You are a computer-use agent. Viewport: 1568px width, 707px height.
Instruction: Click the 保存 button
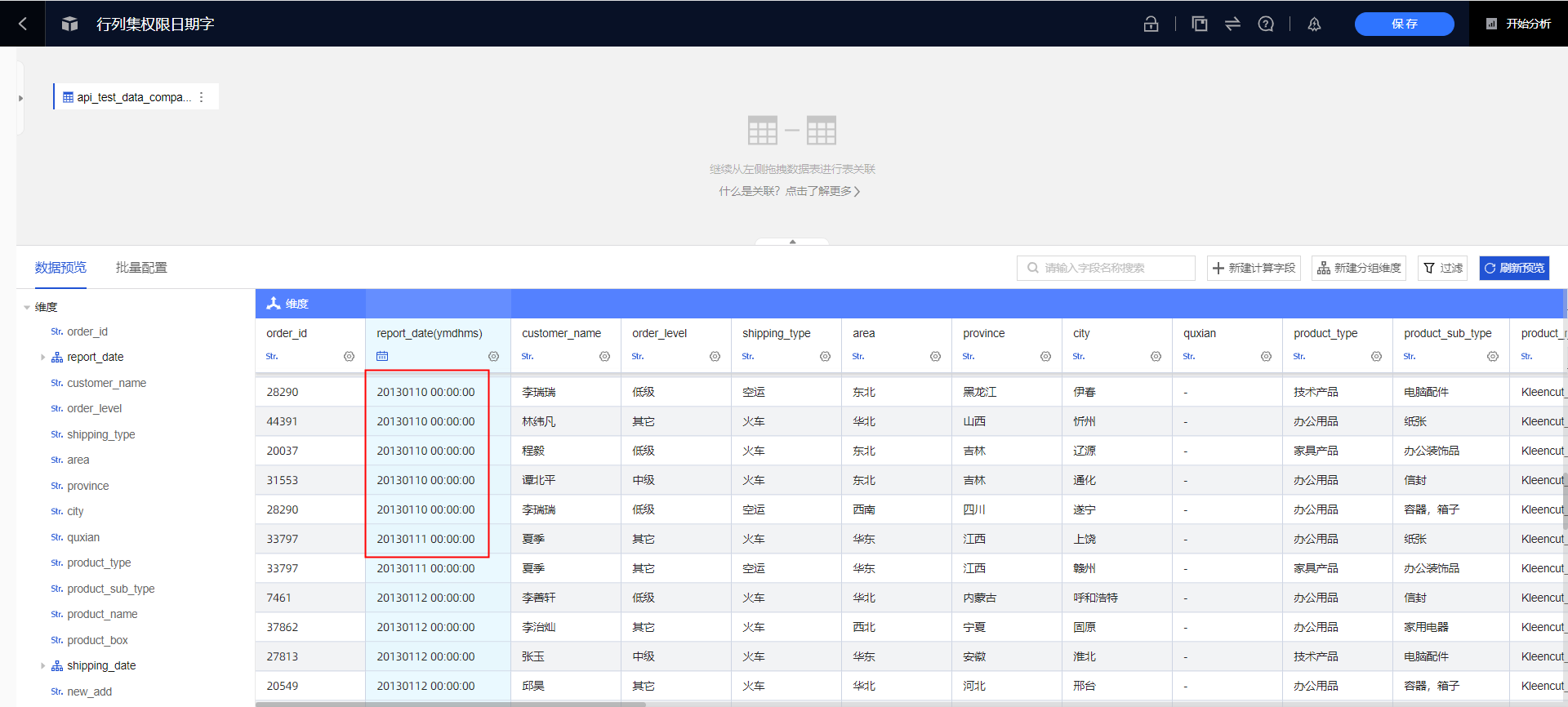point(1404,24)
